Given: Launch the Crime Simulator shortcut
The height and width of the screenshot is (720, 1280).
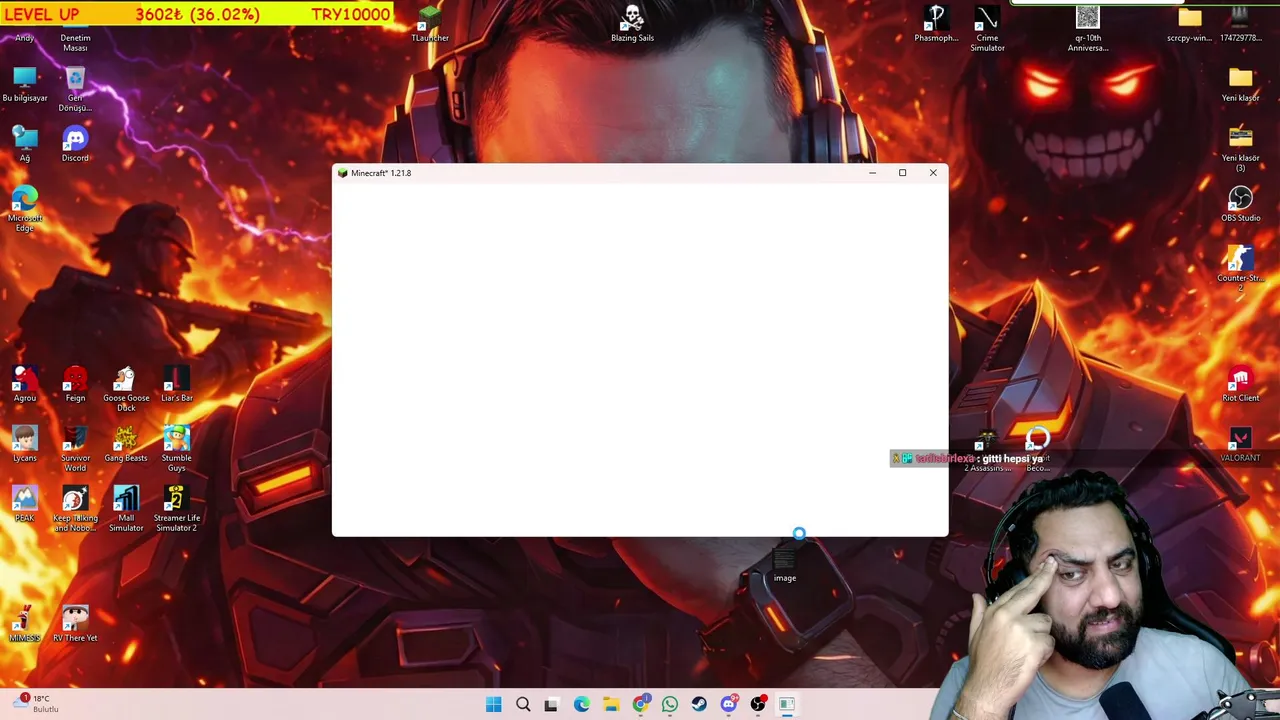Looking at the screenshot, I should pos(987,28).
